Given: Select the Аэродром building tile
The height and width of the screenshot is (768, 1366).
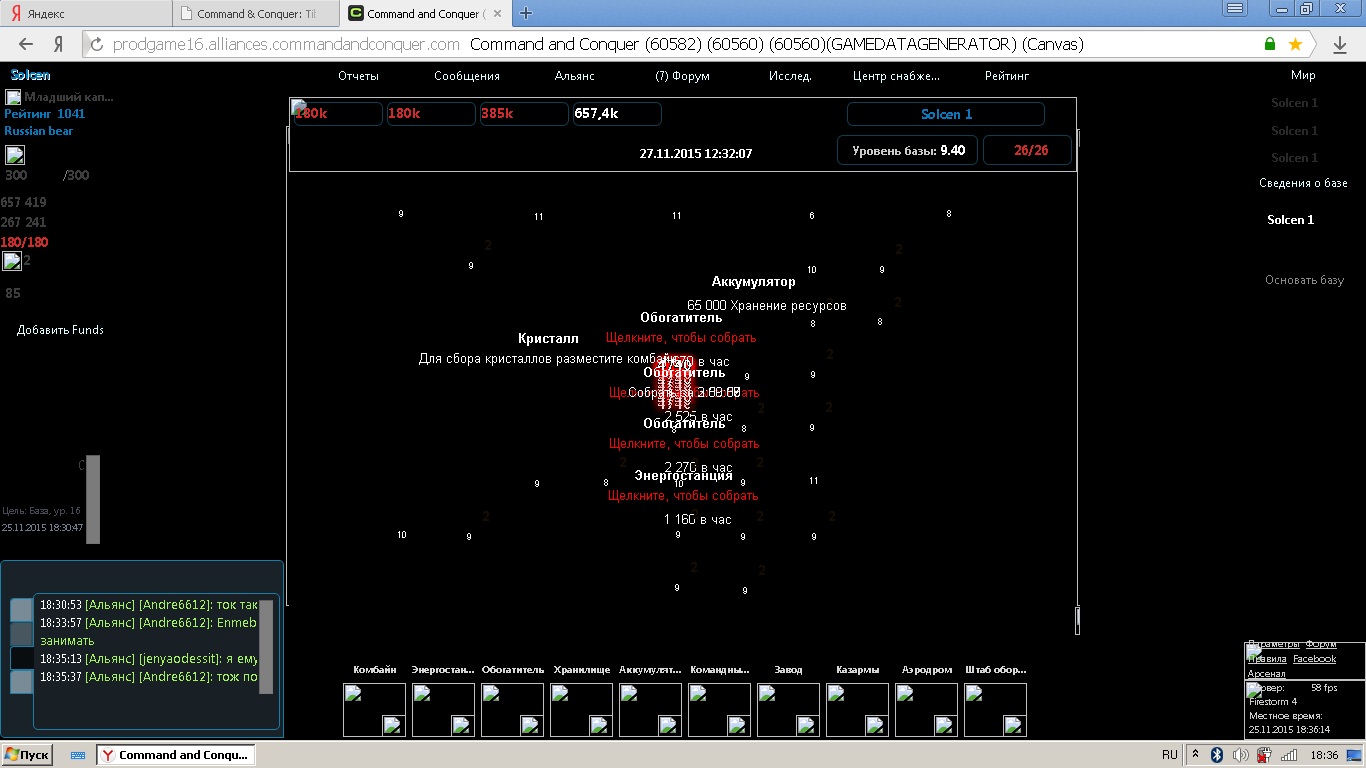Looking at the screenshot, I should click(x=926, y=710).
